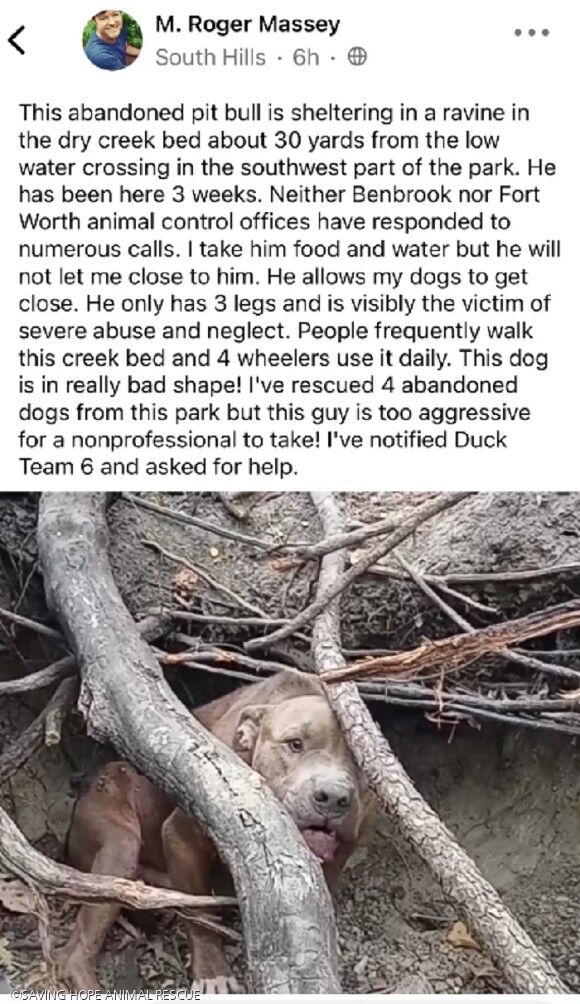Click the globe public audience icon
The height and width of the screenshot is (1004, 580).
[357, 57]
